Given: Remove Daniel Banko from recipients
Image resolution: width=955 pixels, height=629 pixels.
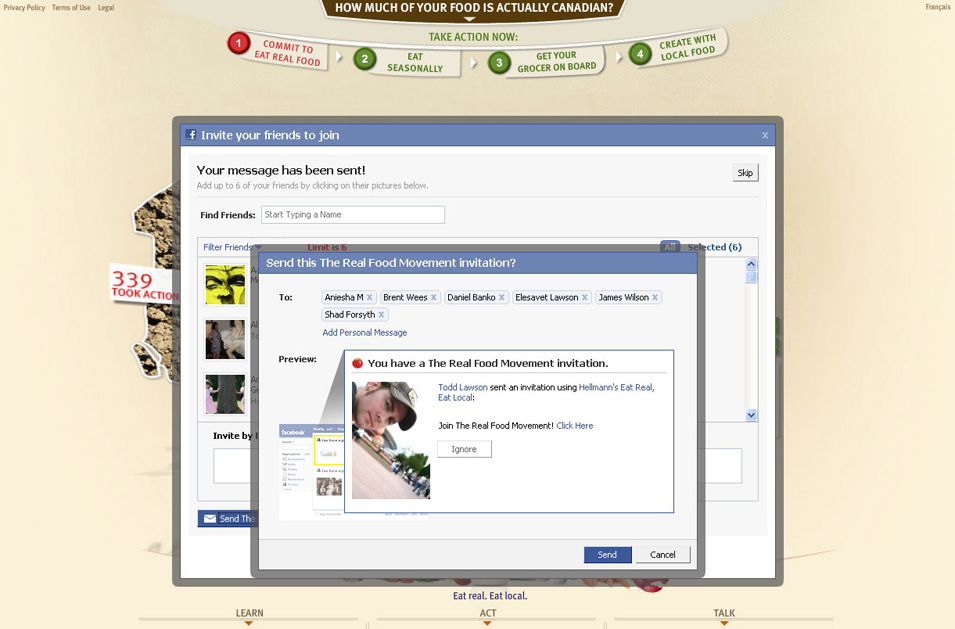Looking at the screenshot, I should click(502, 298).
